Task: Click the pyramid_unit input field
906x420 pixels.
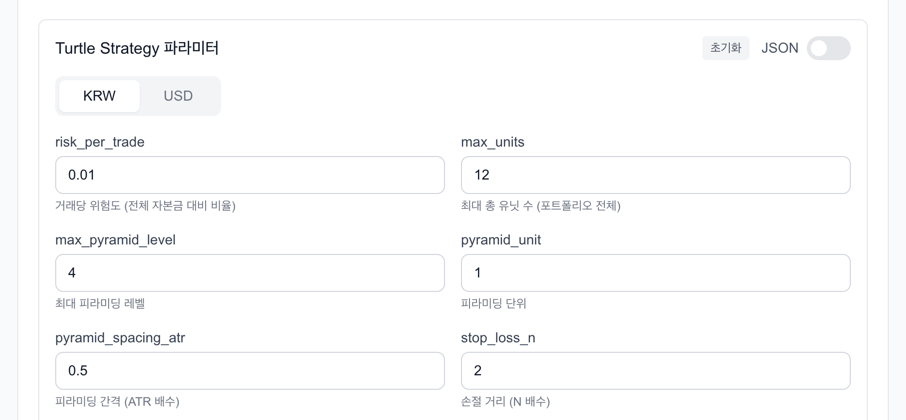Action: pyautogui.click(x=655, y=273)
